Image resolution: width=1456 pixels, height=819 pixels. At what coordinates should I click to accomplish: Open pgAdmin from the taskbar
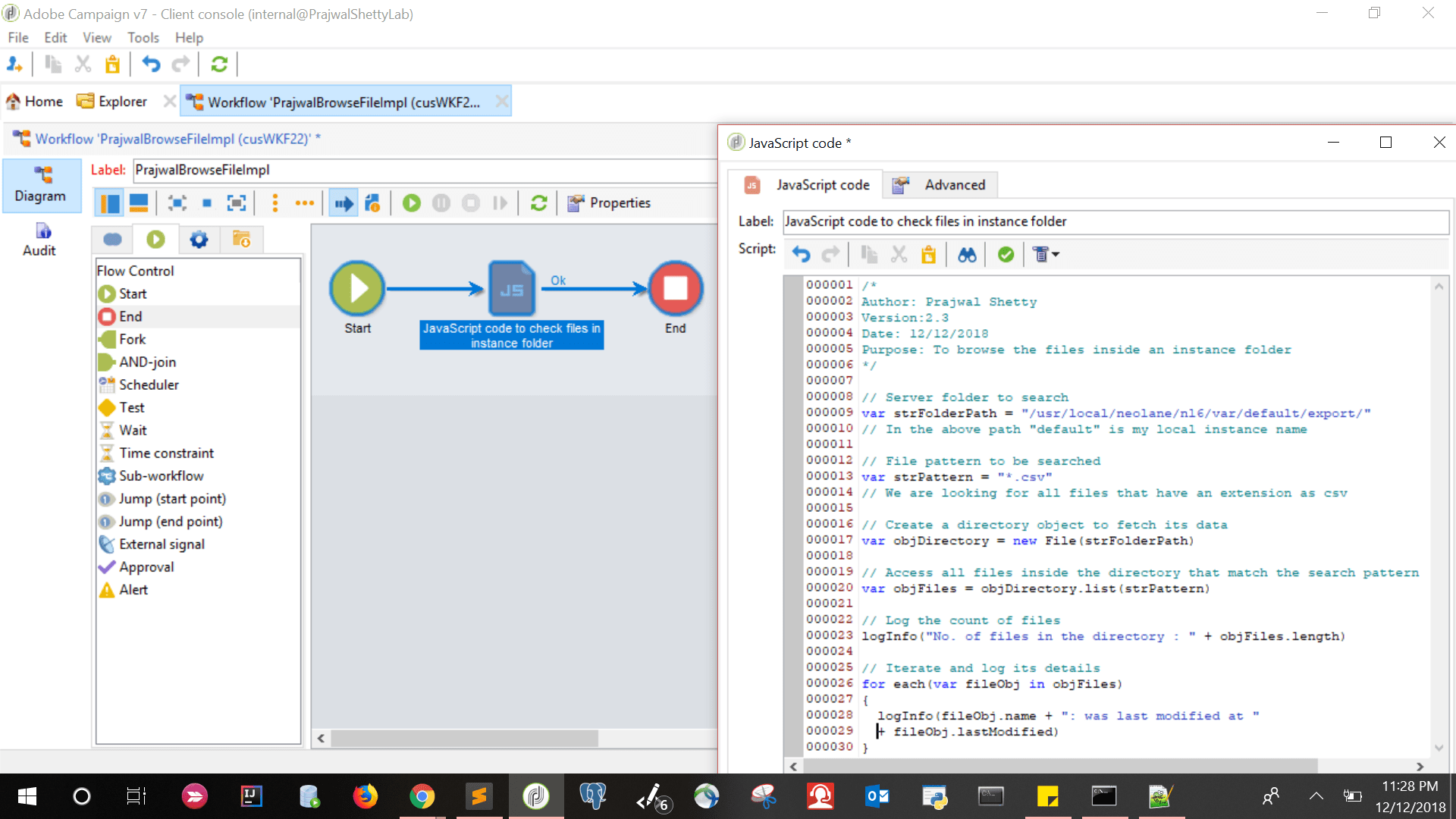(593, 796)
